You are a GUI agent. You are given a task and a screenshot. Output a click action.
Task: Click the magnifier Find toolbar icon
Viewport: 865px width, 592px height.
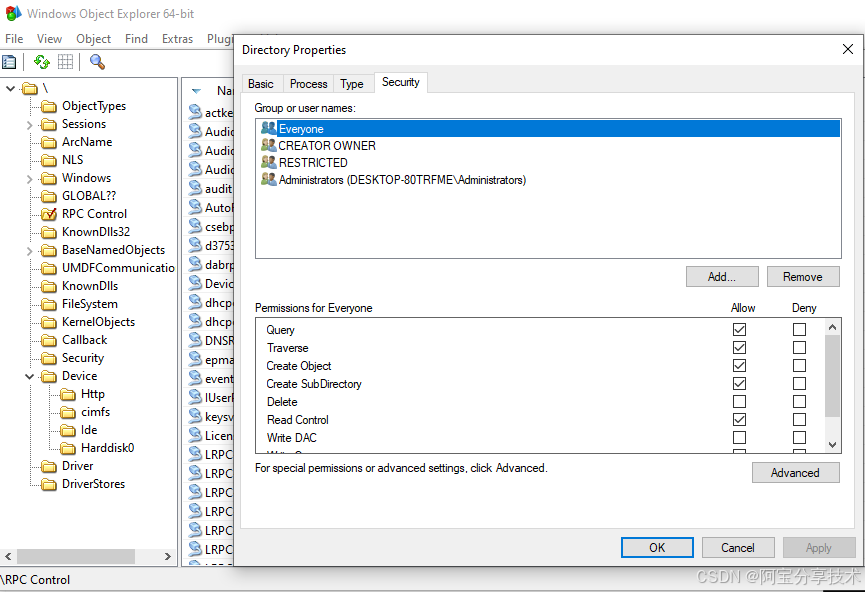pos(97,62)
